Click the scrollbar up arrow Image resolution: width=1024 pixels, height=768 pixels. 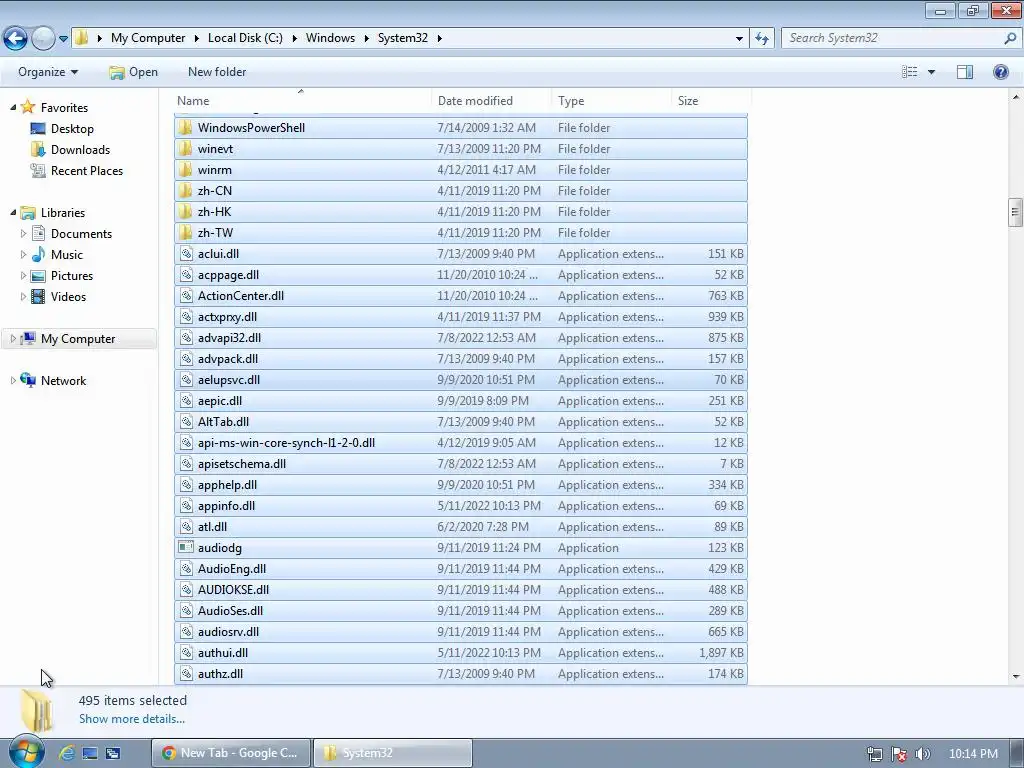pyautogui.click(x=1016, y=97)
